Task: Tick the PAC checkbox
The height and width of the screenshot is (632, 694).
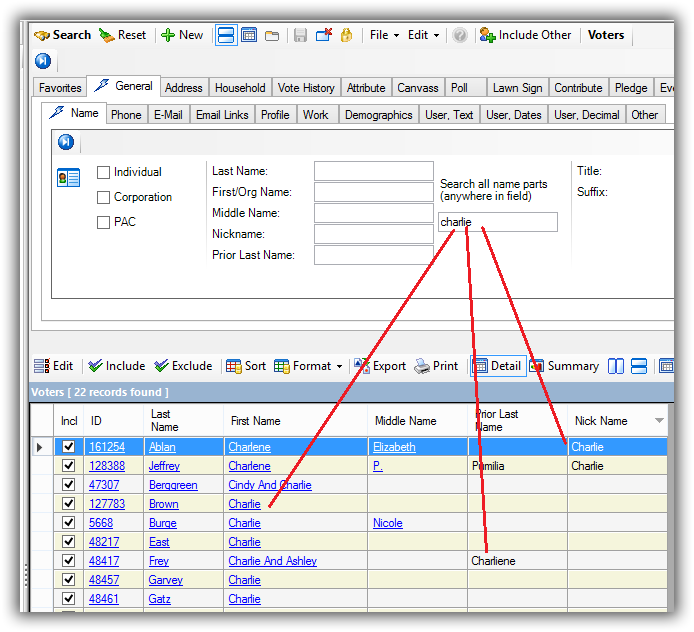Action: point(103,222)
